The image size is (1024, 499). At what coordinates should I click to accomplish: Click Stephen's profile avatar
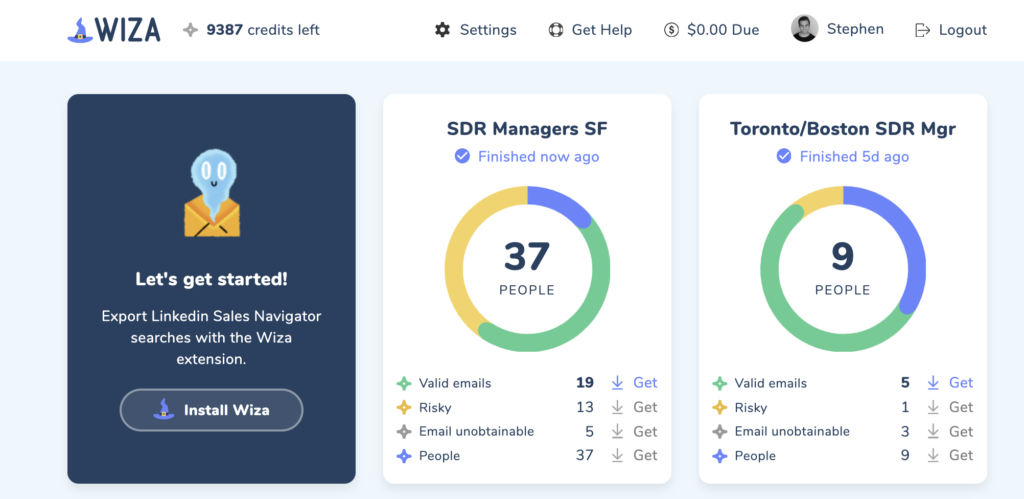[804, 29]
